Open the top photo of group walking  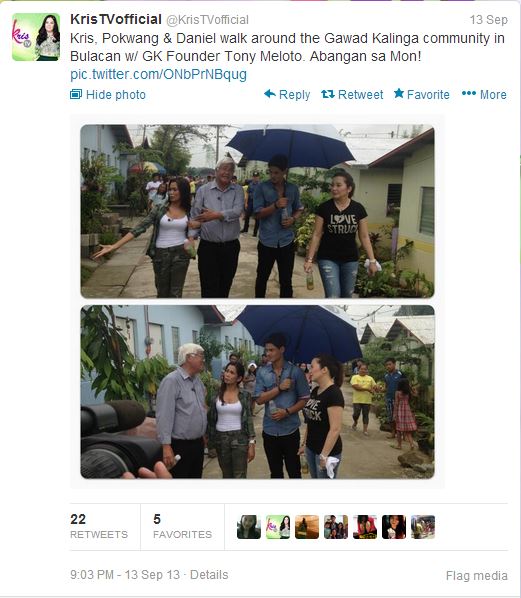[x=257, y=211]
